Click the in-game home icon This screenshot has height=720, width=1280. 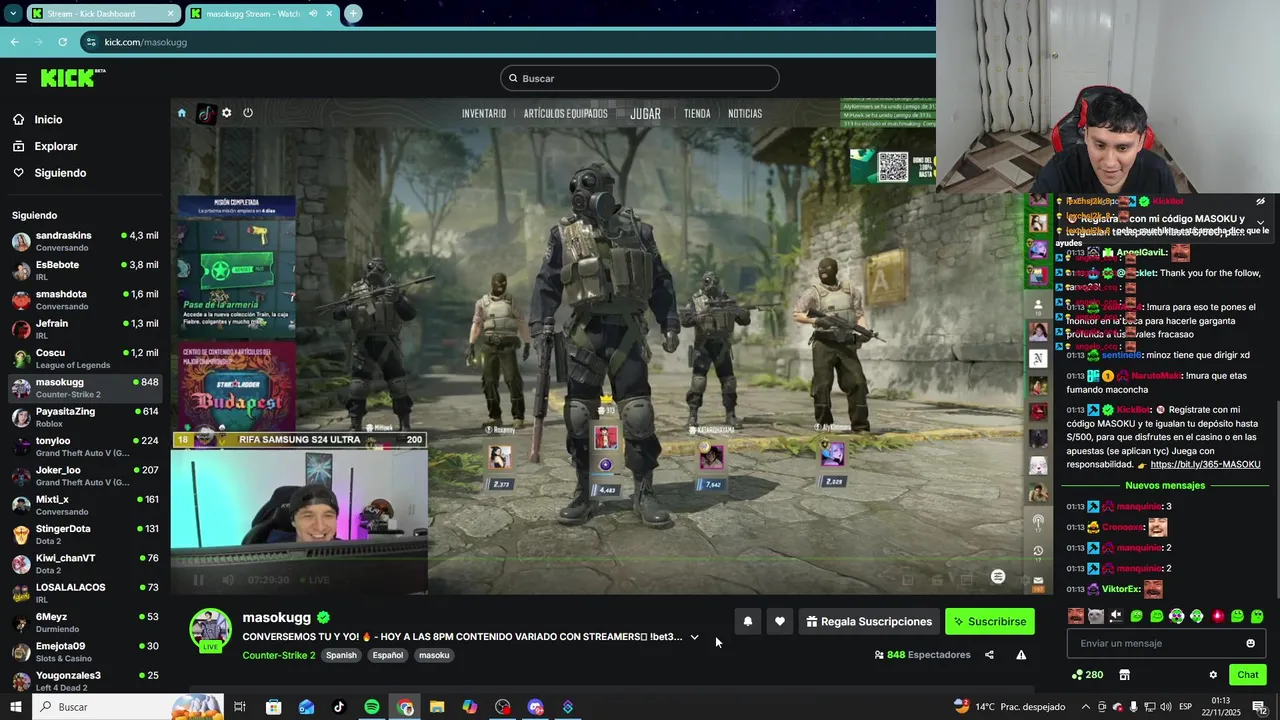point(181,113)
